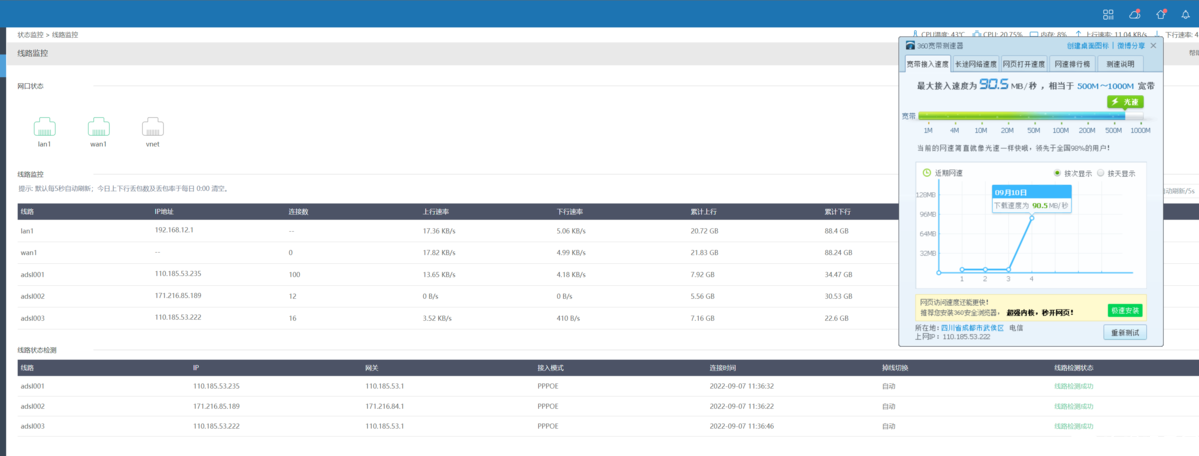Click the 状态监控 breadcrumb link
1199x456 pixels.
tap(30, 34)
